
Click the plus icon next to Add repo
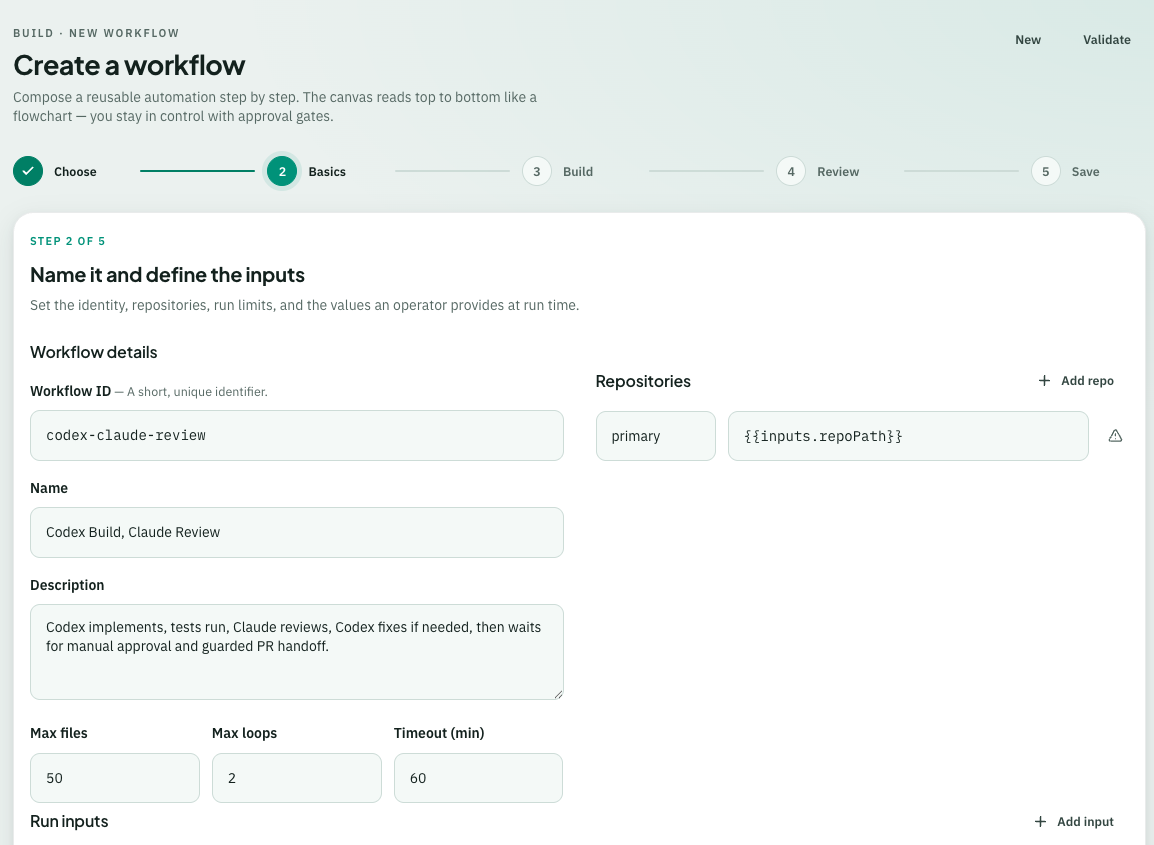point(1044,381)
